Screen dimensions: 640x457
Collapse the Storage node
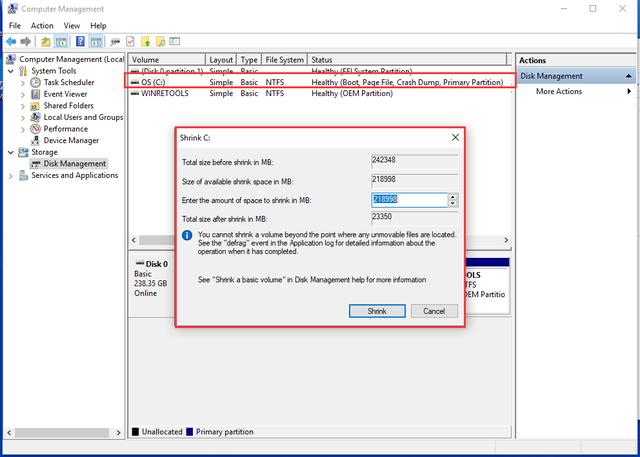11,152
